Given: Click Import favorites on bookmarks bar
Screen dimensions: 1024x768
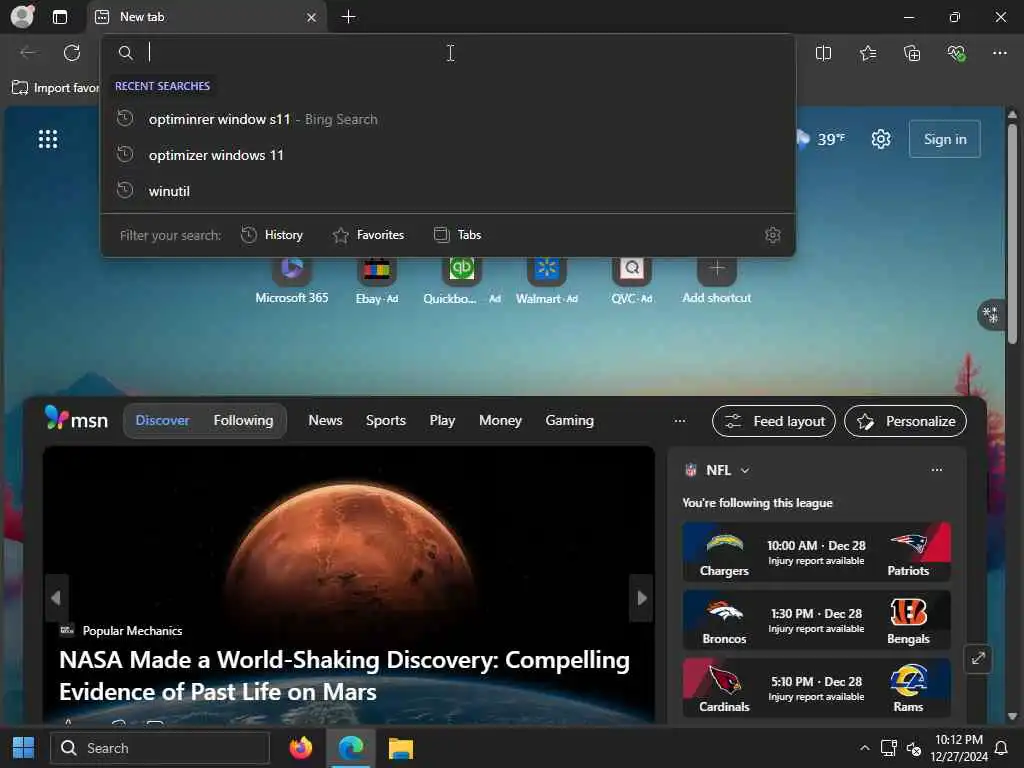Looking at the screenshot, I should [x=56, y=88].
